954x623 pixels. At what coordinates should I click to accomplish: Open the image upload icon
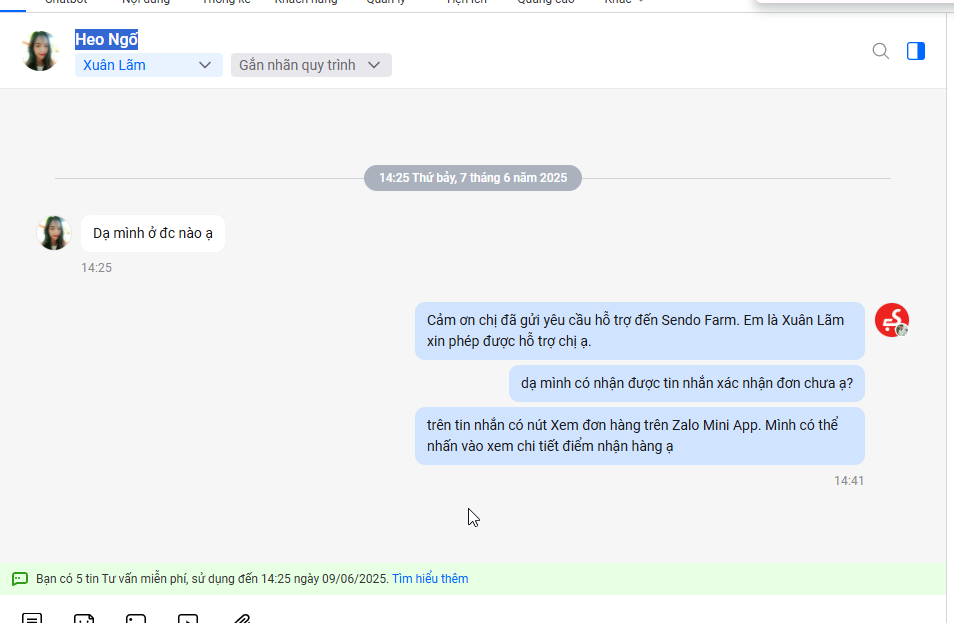[x=136, y=618]
